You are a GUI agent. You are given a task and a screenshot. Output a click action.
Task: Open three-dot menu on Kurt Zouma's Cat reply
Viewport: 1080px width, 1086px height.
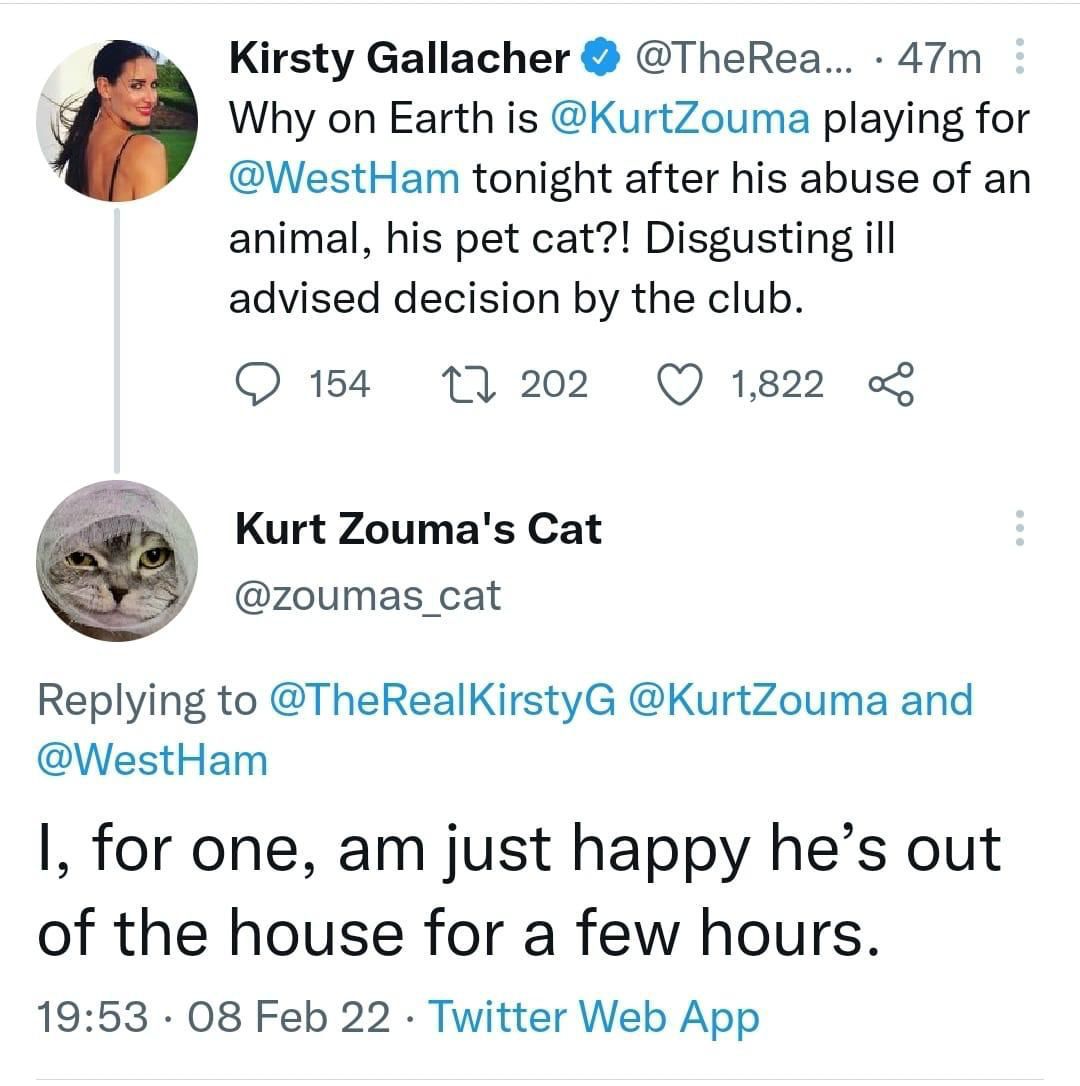point(1019,527)
